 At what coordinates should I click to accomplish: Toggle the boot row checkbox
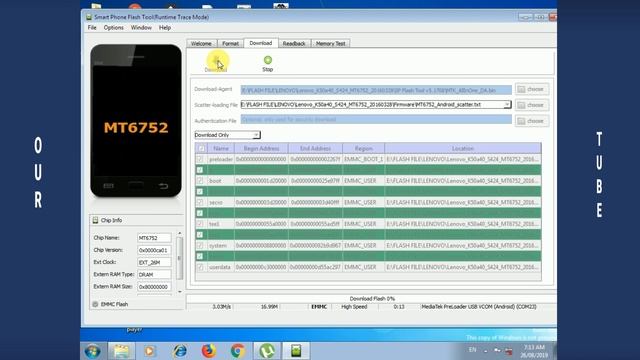tap(200, 181)
